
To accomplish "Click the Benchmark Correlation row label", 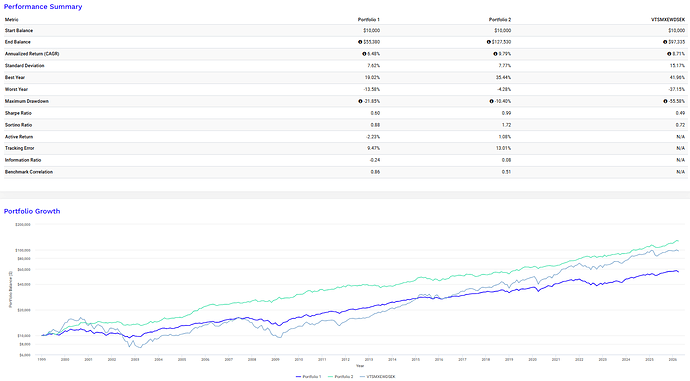I will 29,172.
